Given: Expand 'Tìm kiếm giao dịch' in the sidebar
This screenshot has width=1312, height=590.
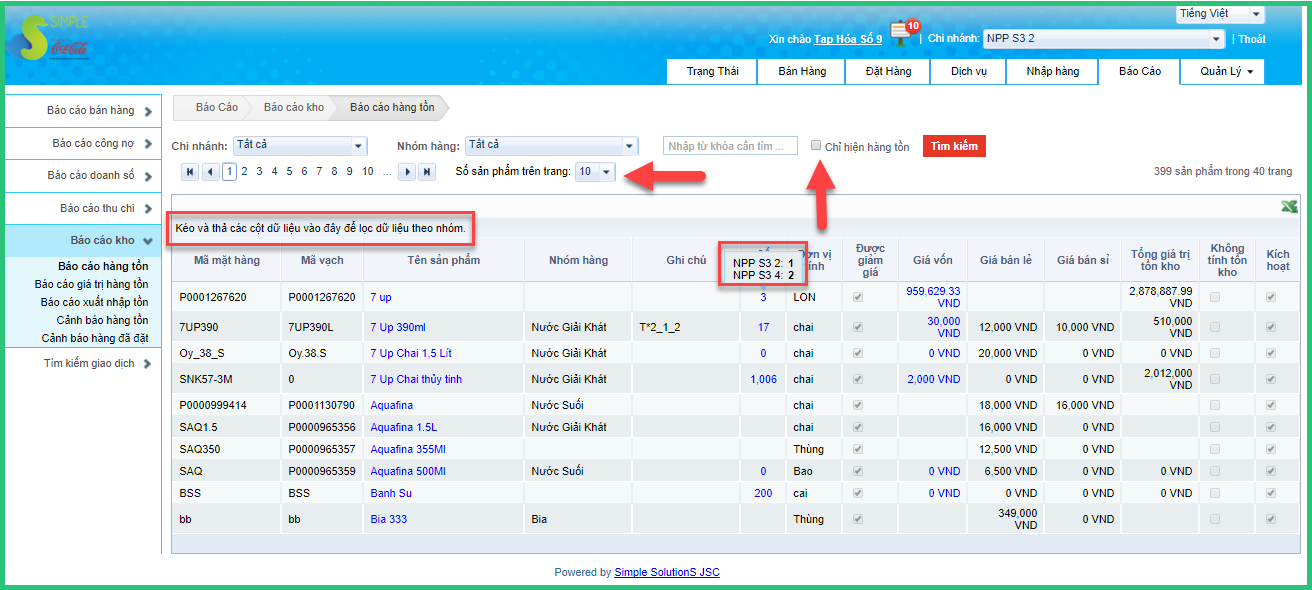Looking at the screenshot, I should pyautogui.click(x=83, y=363).
